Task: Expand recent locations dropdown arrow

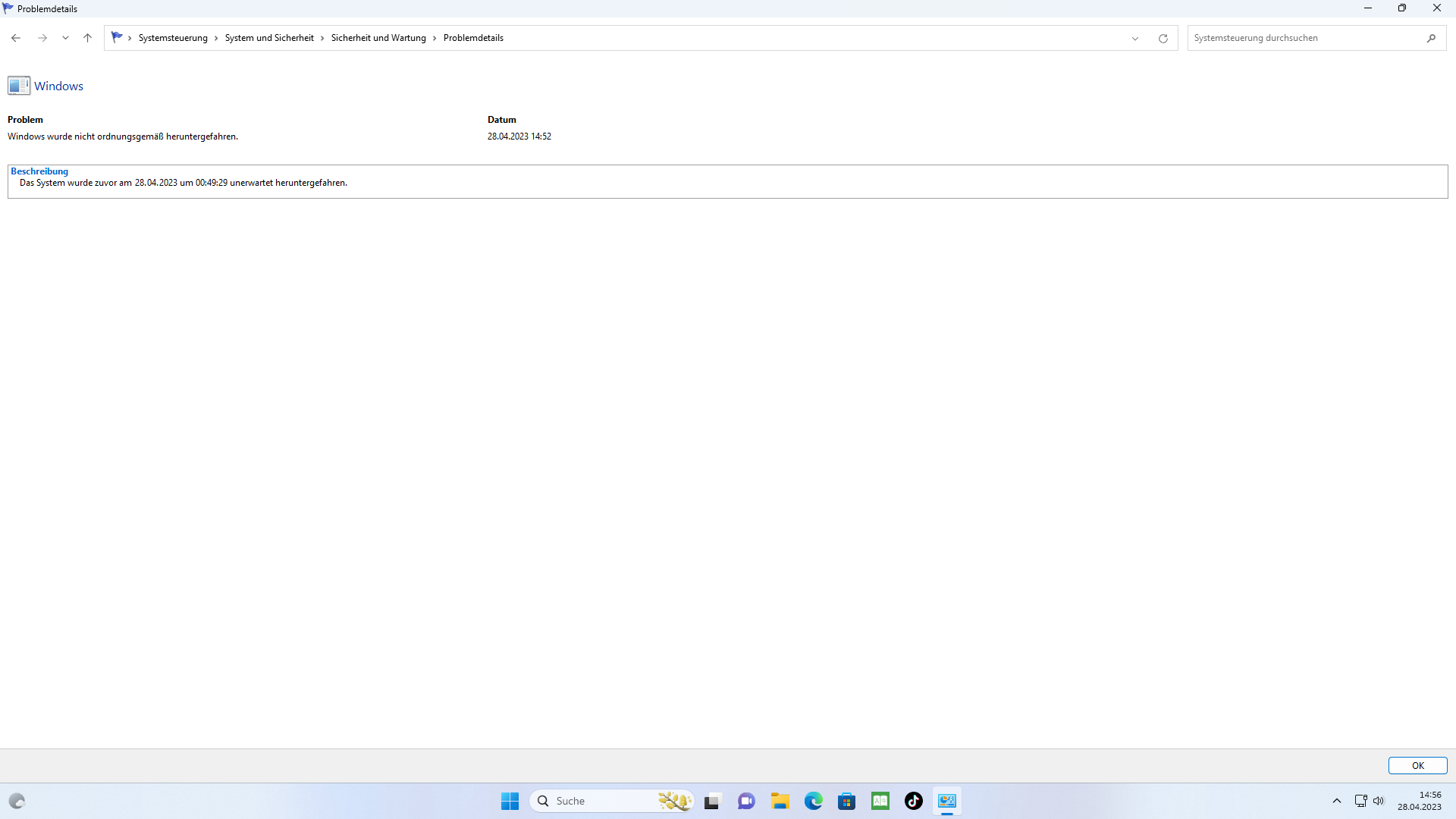Action: click(x=65, y=38)
